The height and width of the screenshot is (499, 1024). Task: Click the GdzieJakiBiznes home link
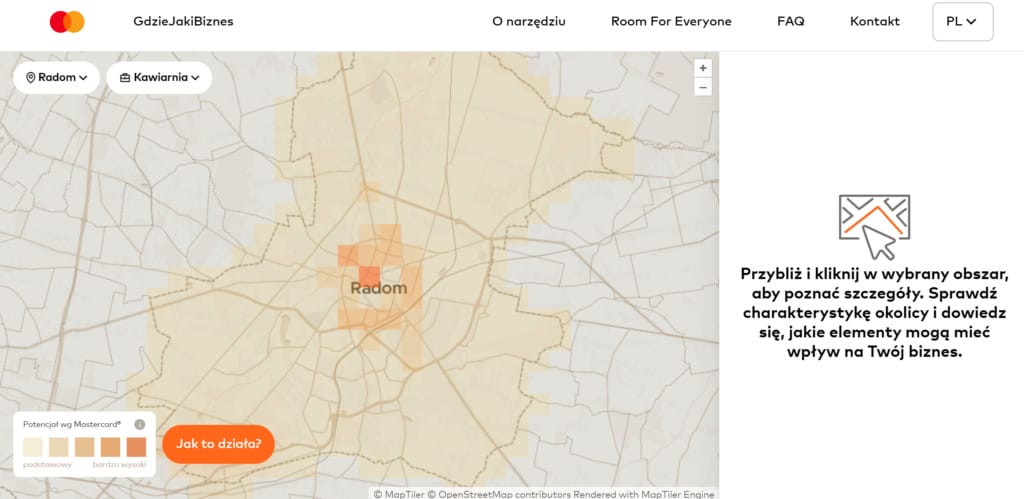pos(183,22)
